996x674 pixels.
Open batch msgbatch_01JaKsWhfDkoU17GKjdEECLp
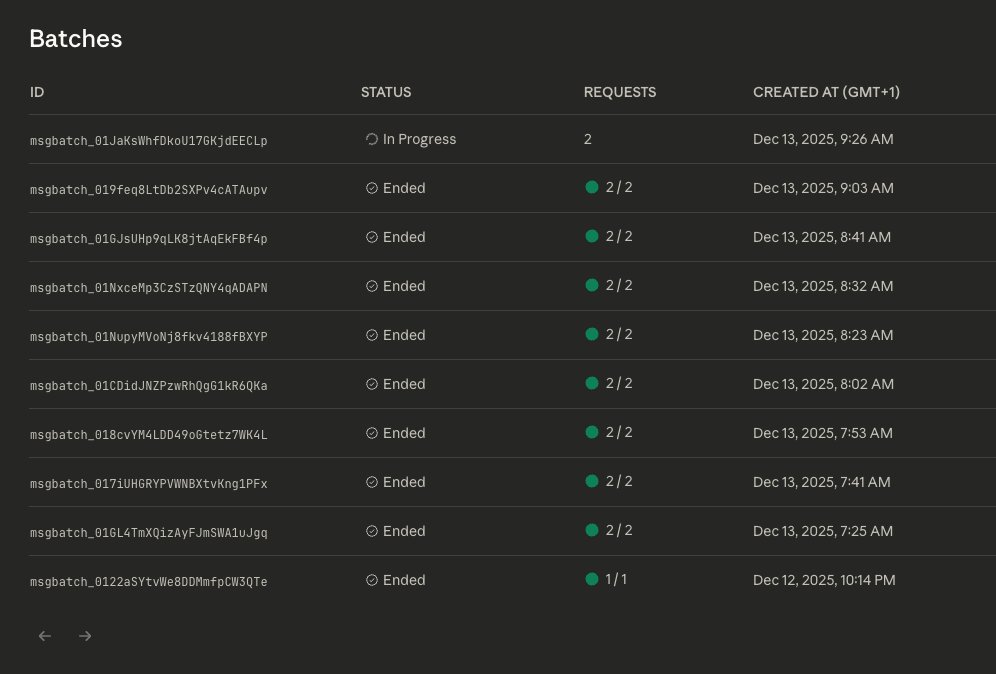point(149,140)
